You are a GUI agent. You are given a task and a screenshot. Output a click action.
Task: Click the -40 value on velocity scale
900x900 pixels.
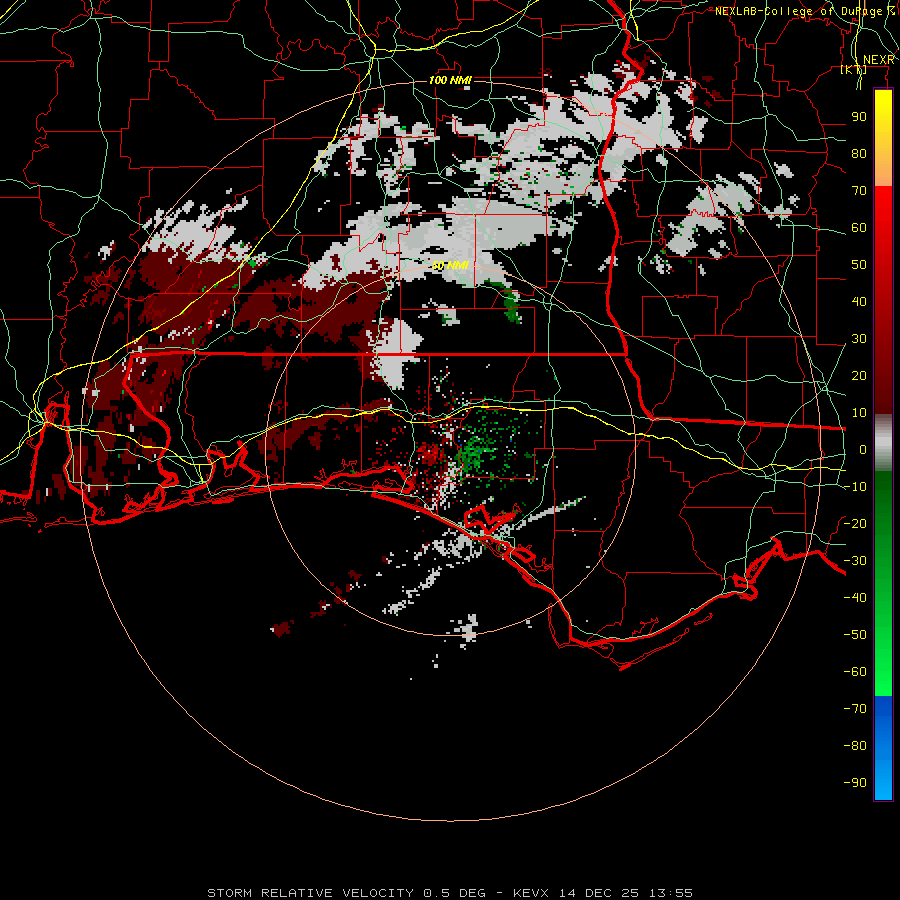(855, 598)
